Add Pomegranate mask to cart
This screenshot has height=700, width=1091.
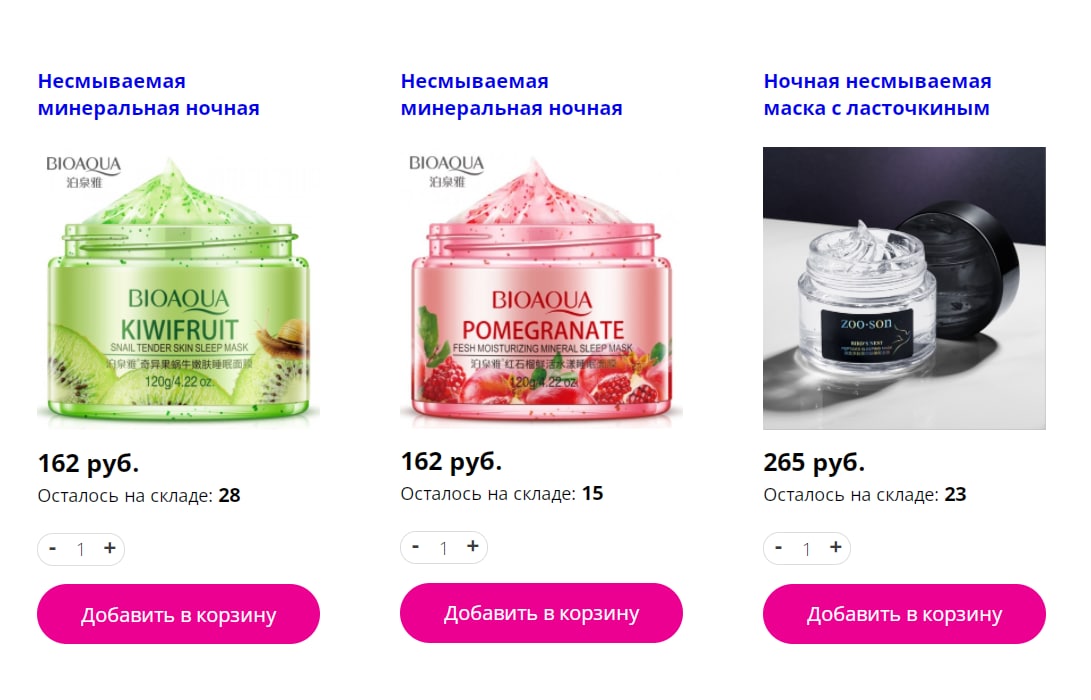(x=541, y=612)
